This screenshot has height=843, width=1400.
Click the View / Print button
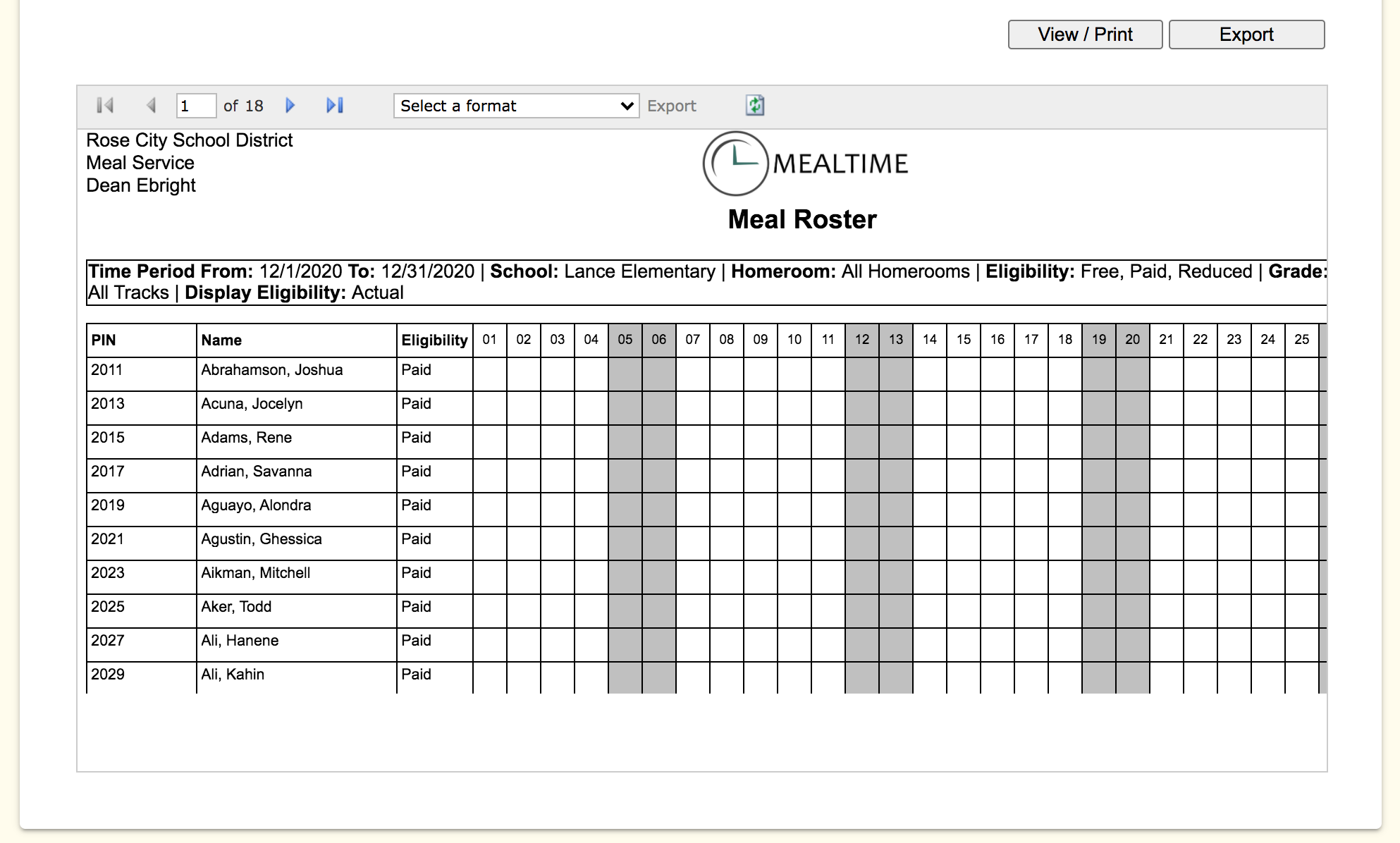1084,35
